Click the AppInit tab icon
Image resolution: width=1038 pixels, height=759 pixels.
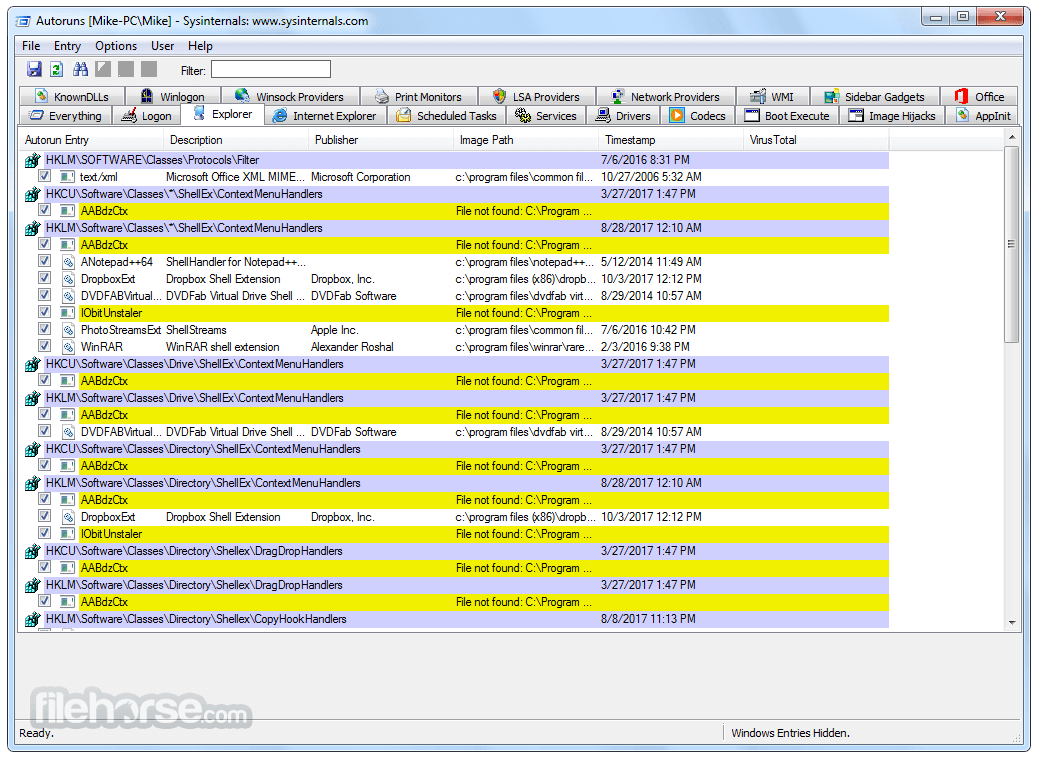963,115
